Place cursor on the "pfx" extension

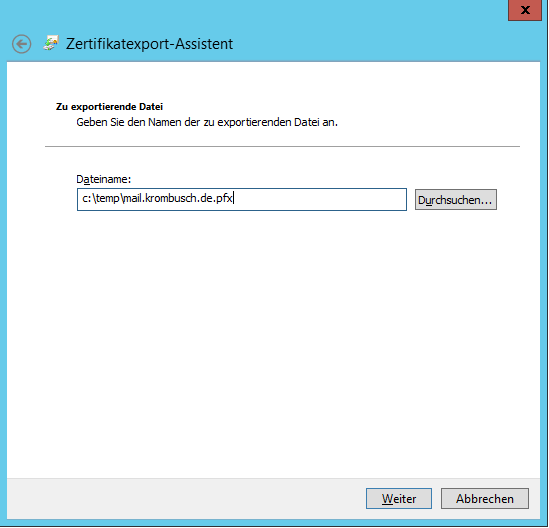[x=224, y=199]
